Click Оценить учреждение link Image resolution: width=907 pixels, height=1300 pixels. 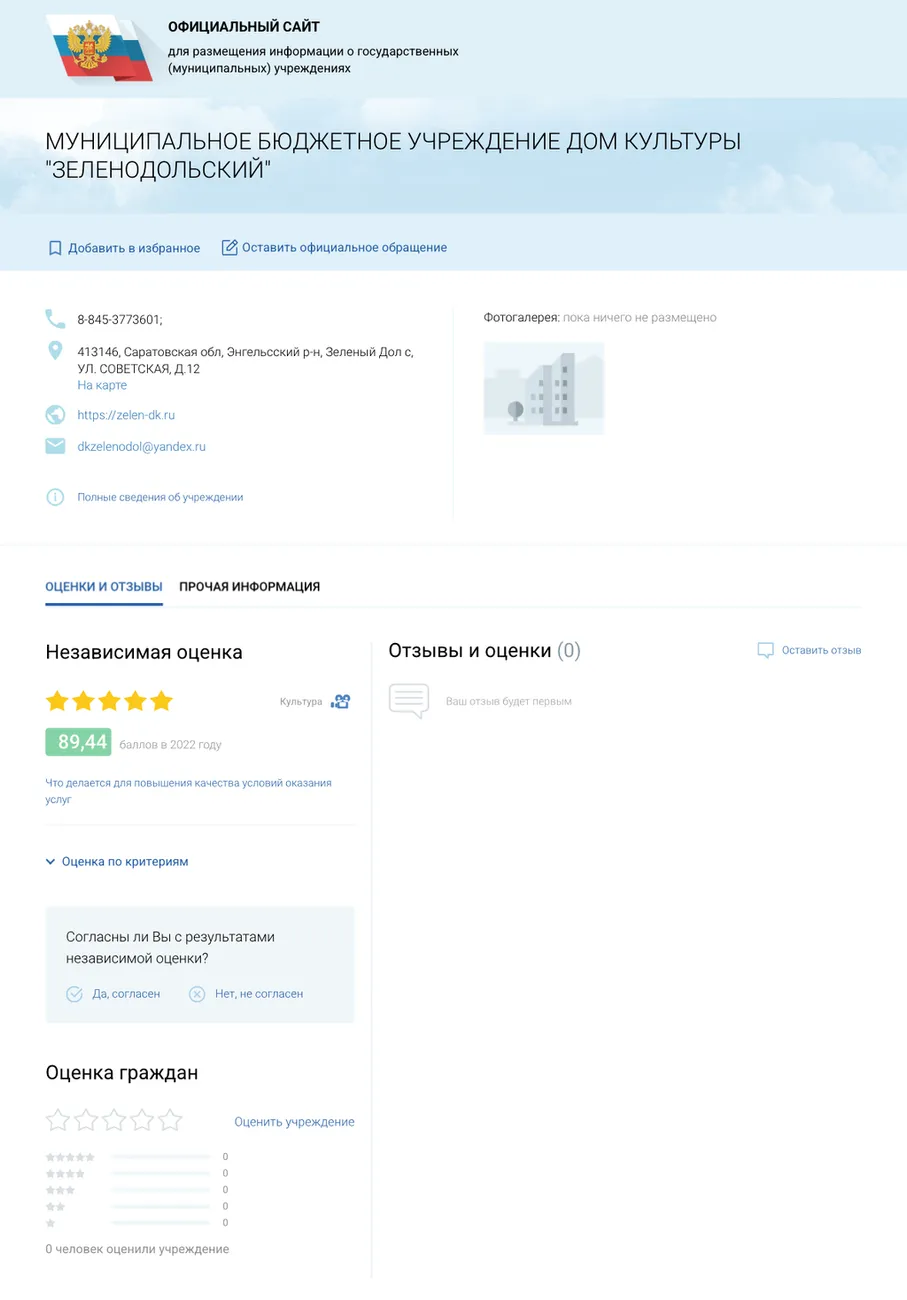click(x=294, y=1122)
